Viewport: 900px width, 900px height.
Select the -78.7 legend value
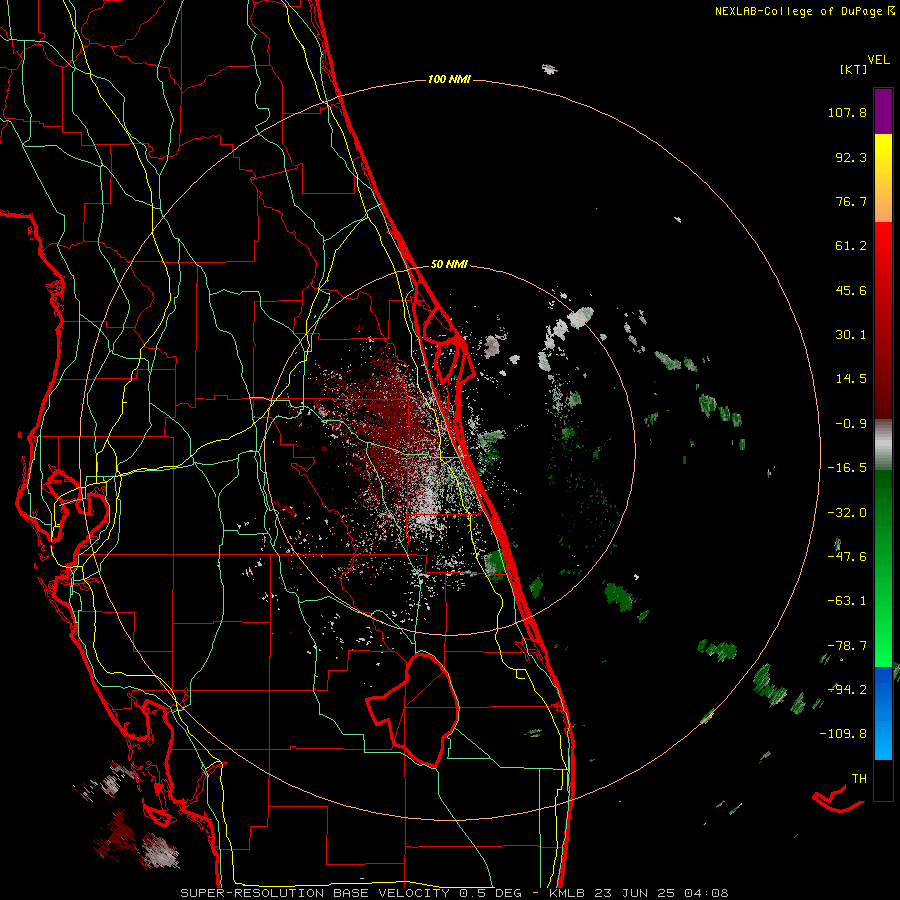coord(847,646)
